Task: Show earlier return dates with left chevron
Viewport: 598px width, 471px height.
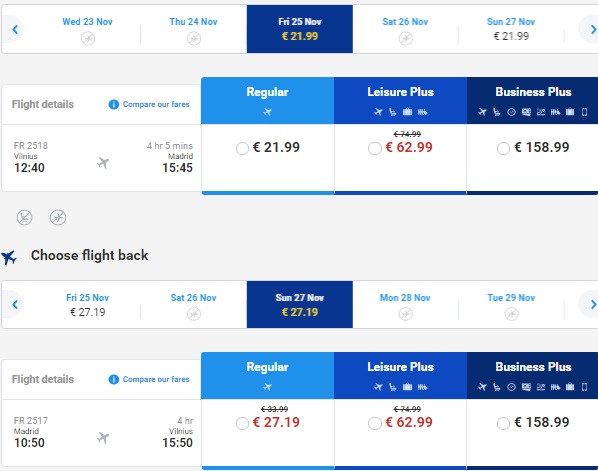Action: tap(15, 304)
